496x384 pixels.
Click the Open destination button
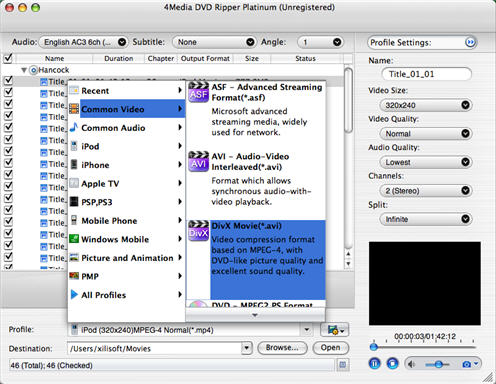[x=330, y=348]
